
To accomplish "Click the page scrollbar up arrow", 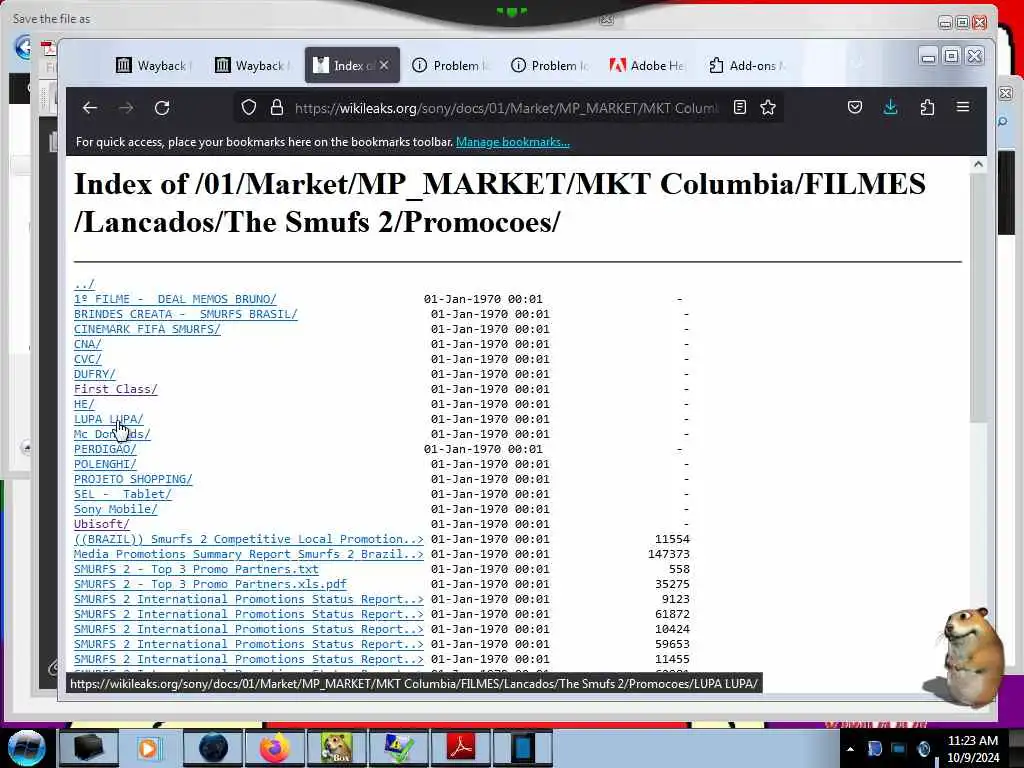I will click(x=978, y=165).
